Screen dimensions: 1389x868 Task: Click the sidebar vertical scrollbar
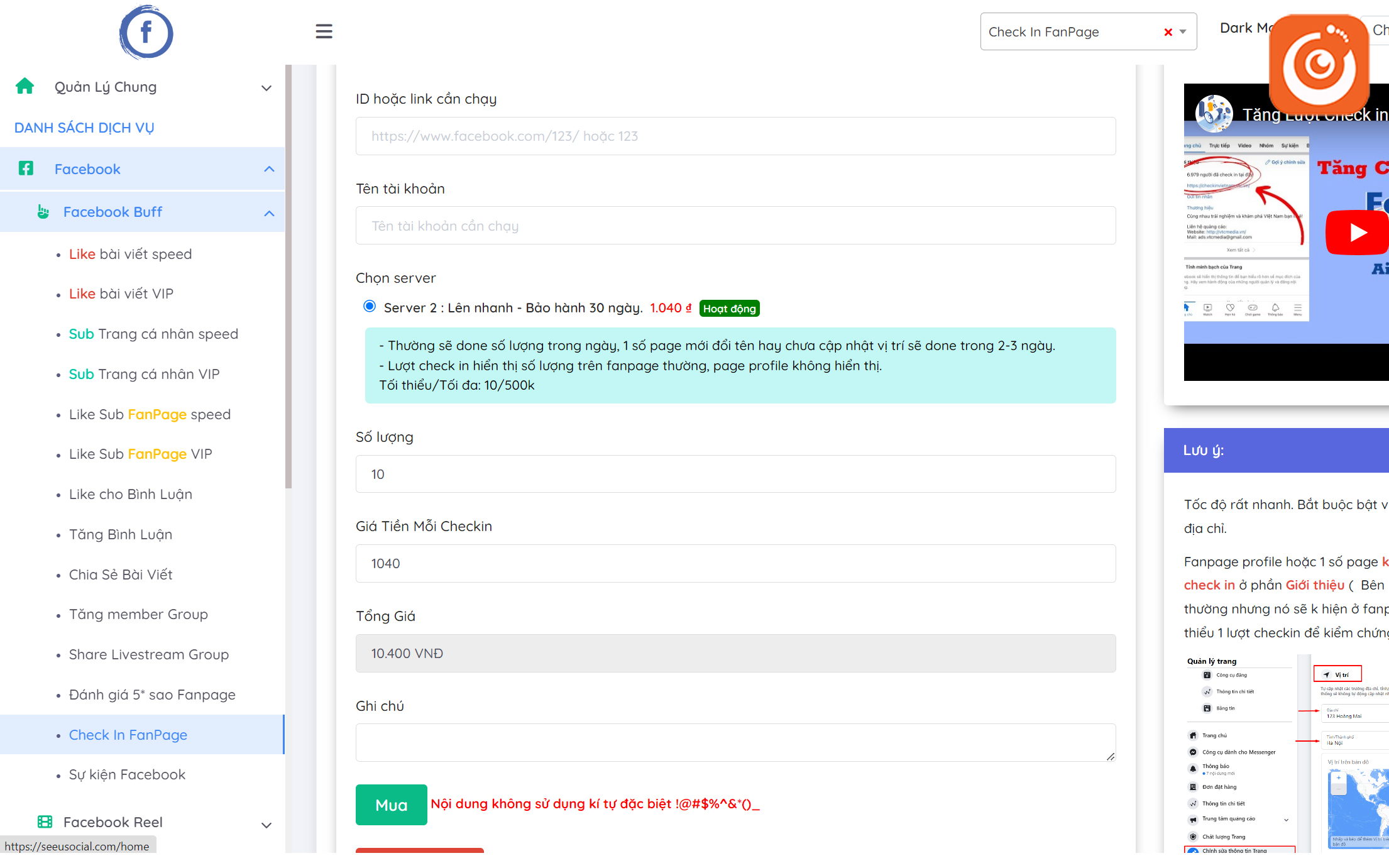(288, 277)
